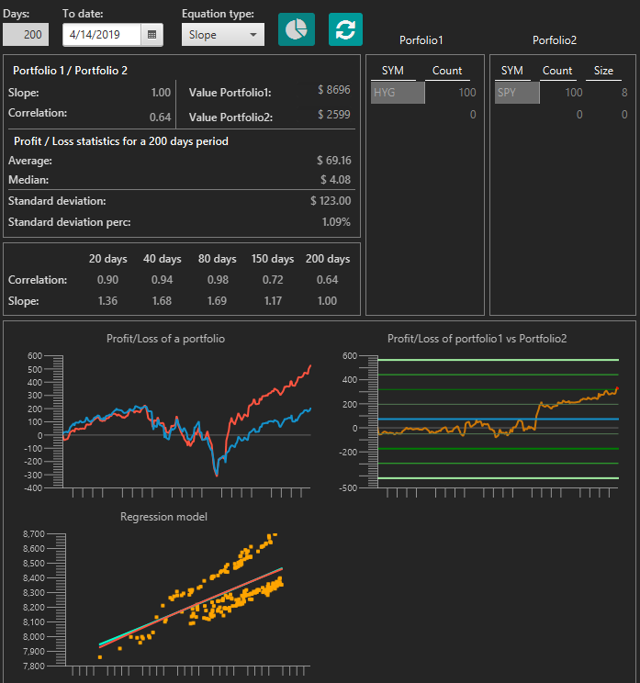Click the Profit/Loss of portfolio1 vs Portfolio2 title
This screenshot has height=683, width=640.
click(477, 339)
